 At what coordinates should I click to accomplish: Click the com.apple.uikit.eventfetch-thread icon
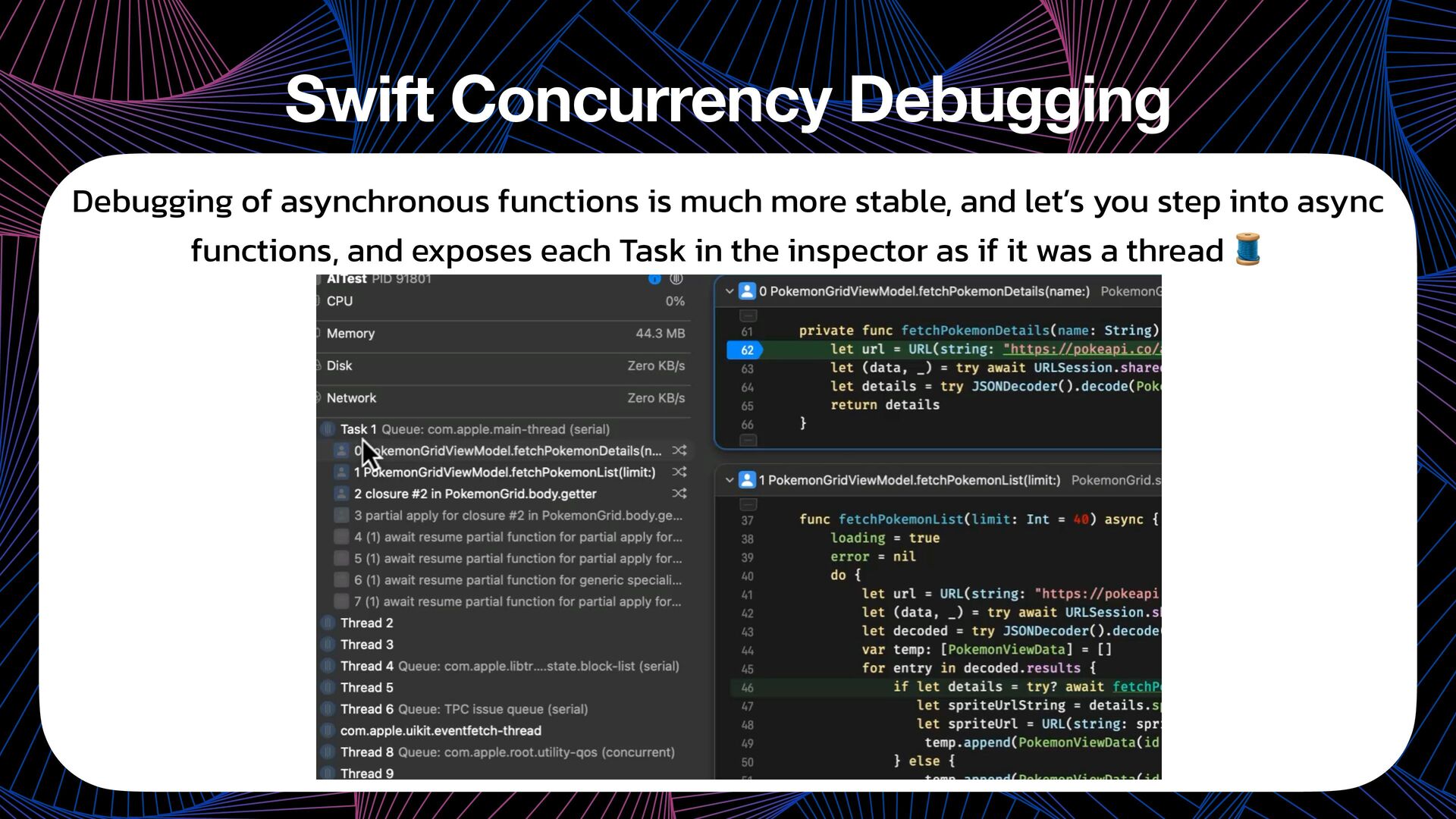(328, 731)
